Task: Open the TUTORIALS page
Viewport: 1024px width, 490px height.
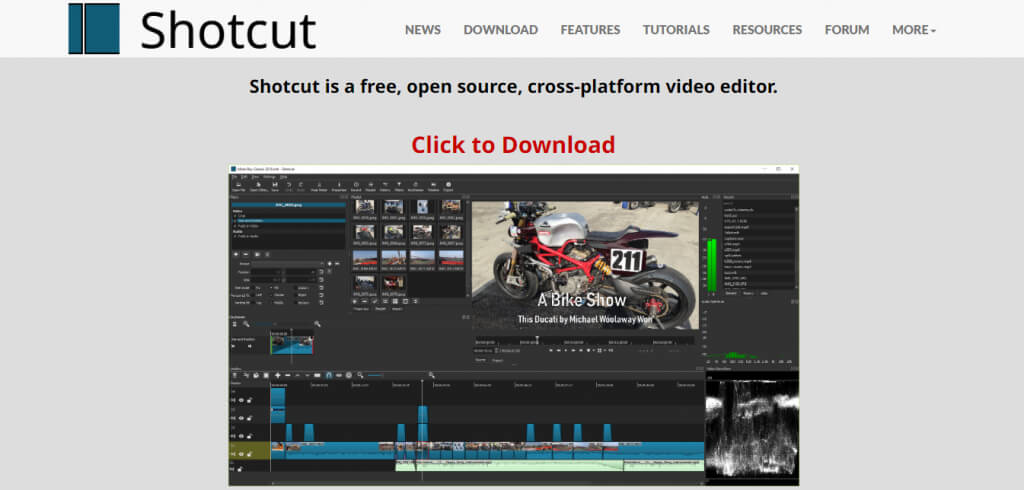Action: (676, 30)
